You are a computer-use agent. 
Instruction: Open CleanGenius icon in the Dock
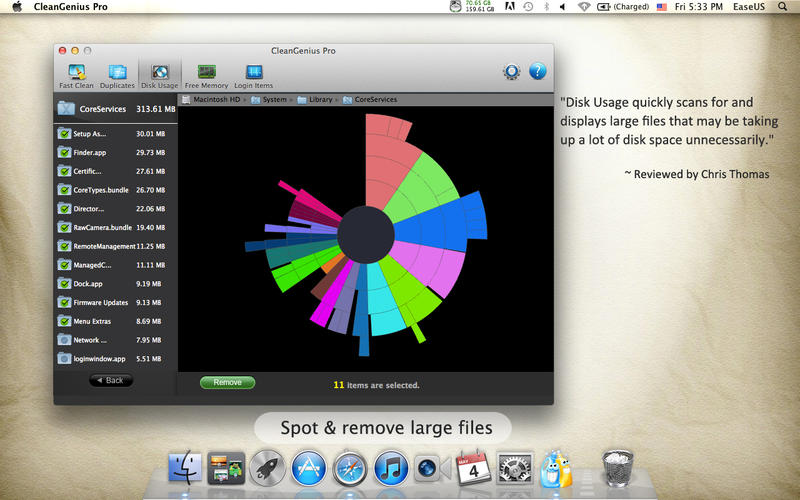click(556, 468)
